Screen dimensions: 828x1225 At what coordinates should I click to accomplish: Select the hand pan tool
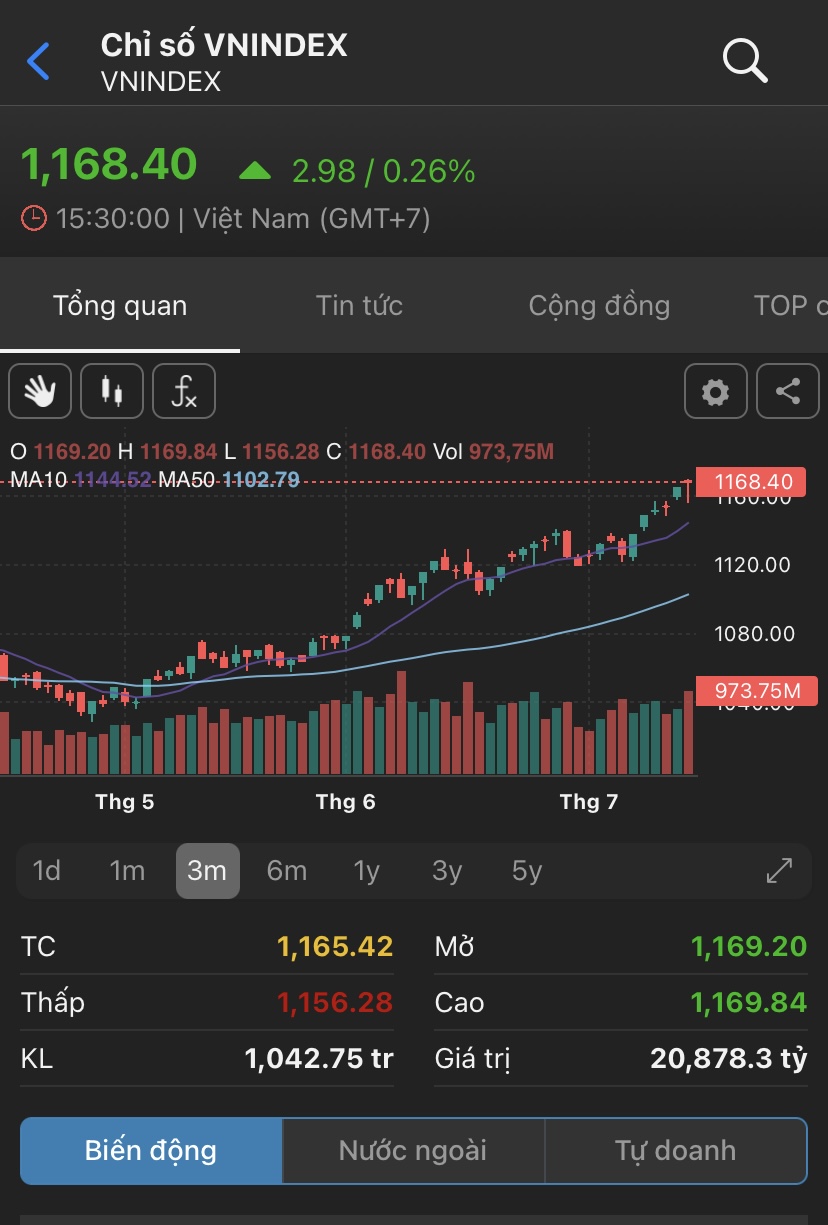(x=40, y=391)
